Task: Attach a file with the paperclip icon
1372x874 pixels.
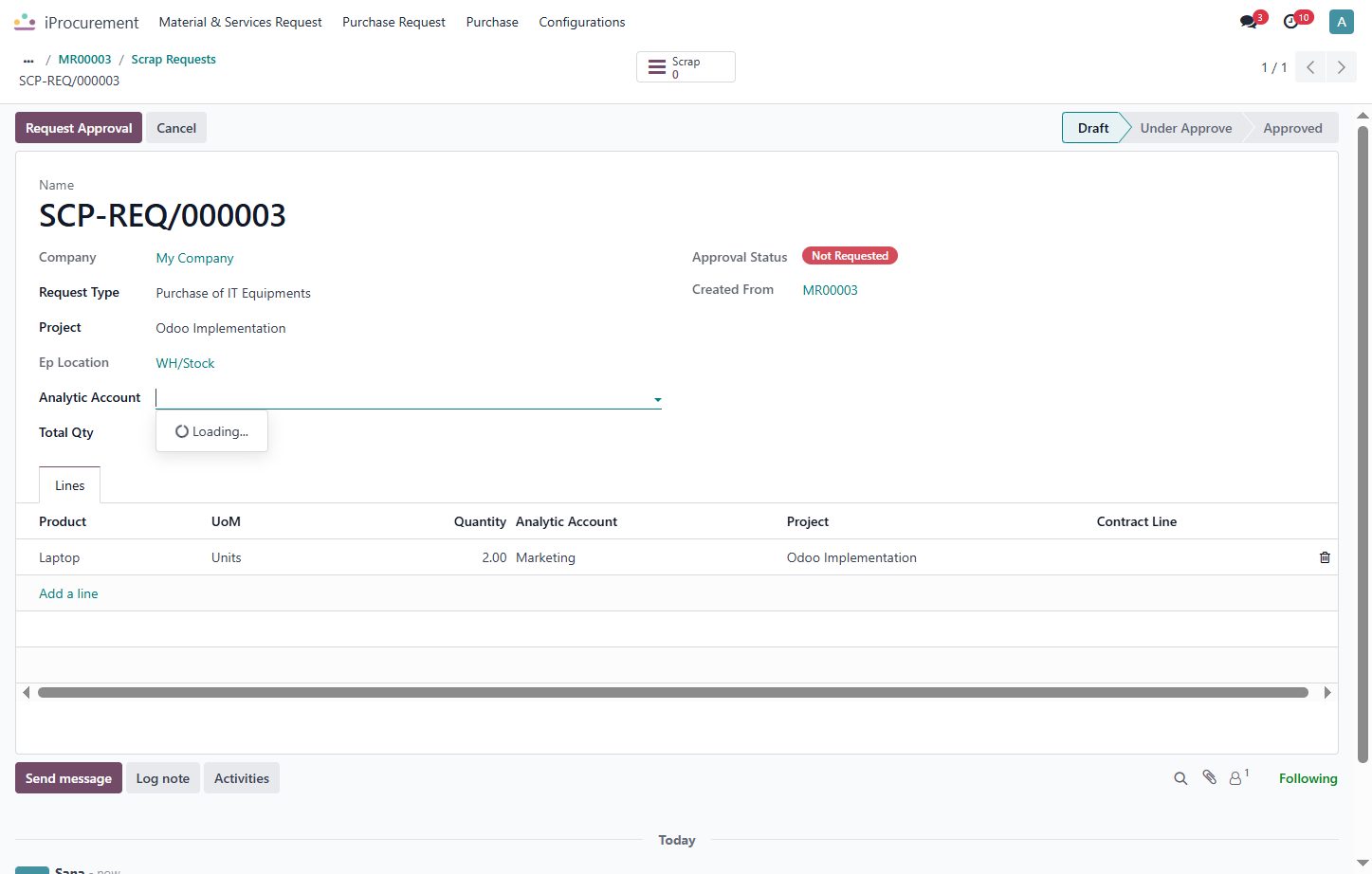Action: 1210,777
